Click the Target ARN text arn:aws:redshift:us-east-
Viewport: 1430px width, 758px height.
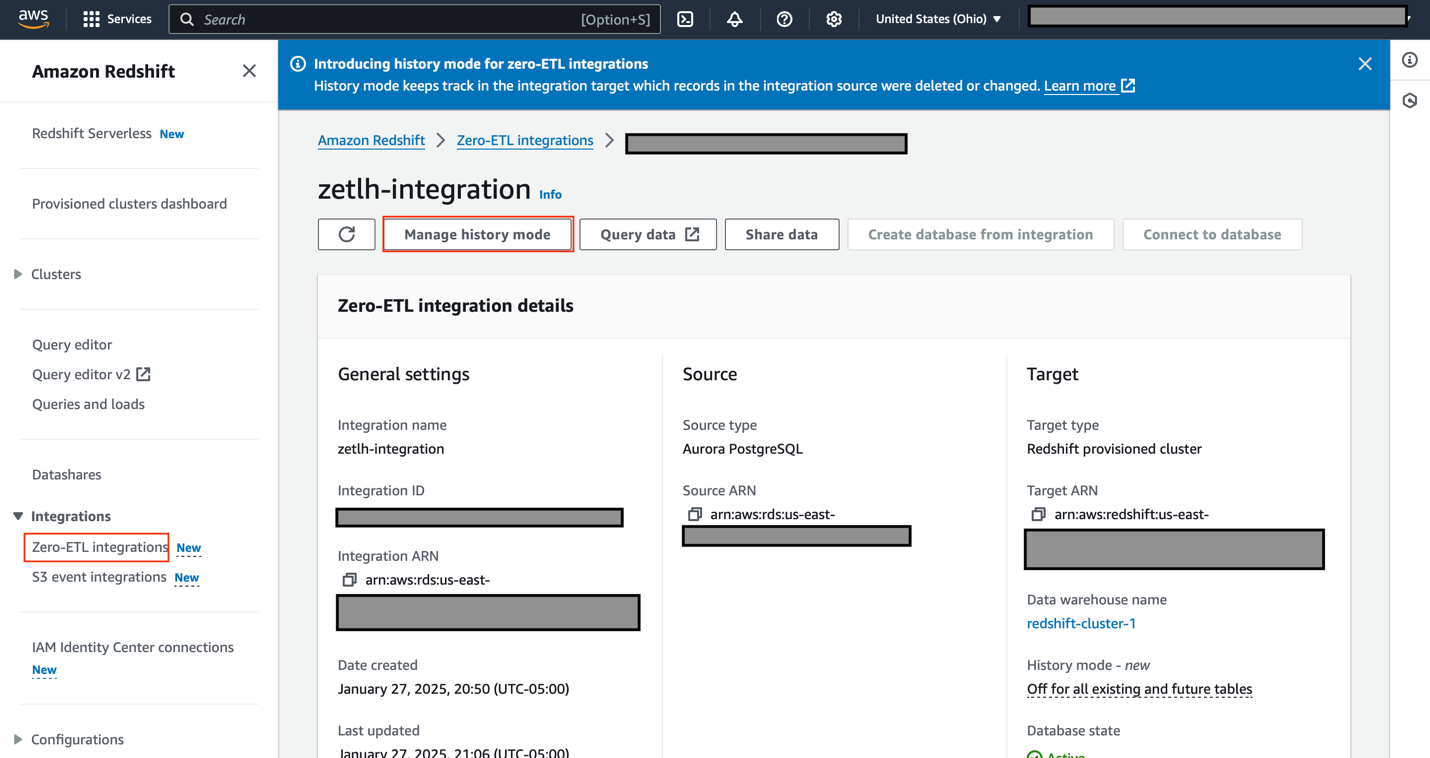pyautogui.click(x=1132, y=515)
